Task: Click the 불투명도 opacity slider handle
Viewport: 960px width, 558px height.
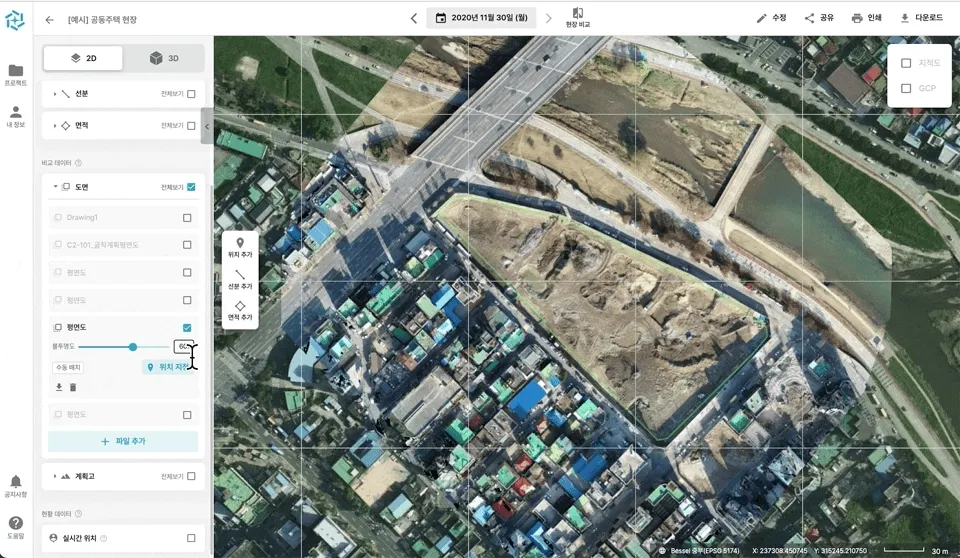Action: (x=133, y=347)
